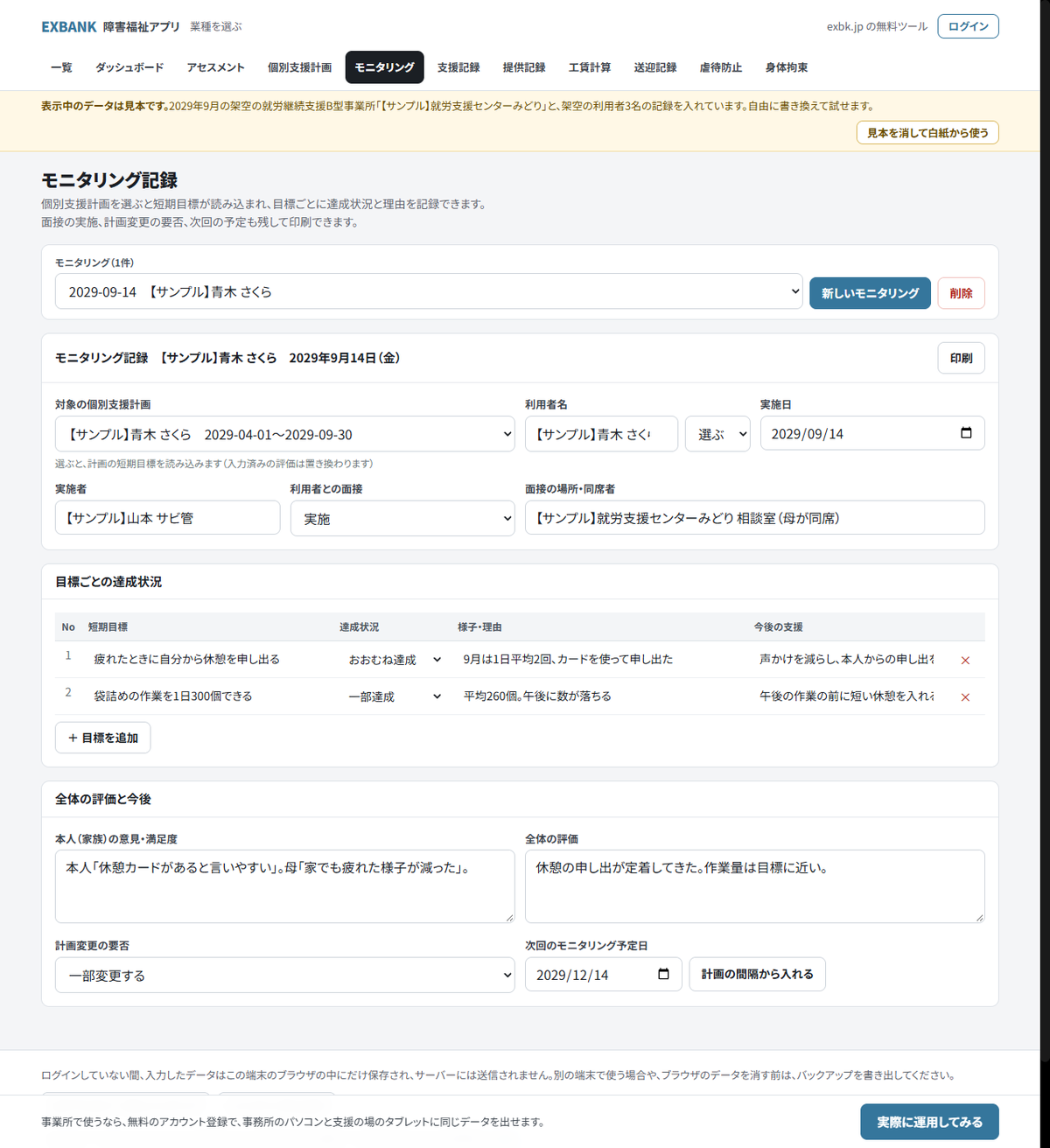Focus 次回のモニタリング予定日 date field
This screenshot has height=1148, width=1050.
(603, 974)
